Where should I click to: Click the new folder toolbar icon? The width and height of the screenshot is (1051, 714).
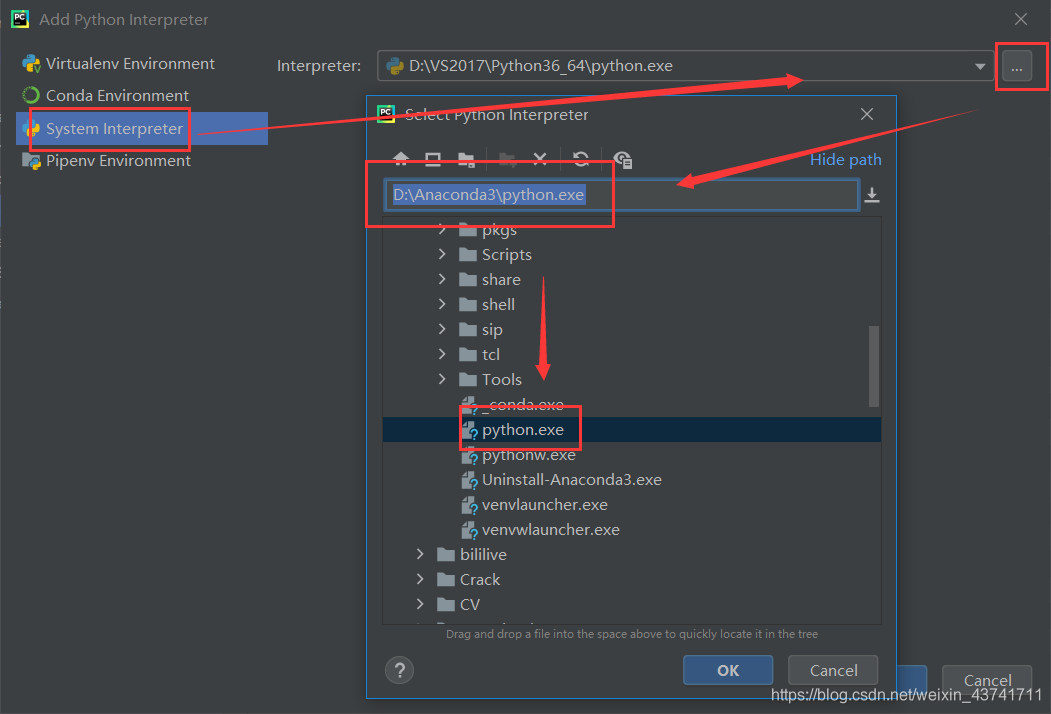pos(507,159)
